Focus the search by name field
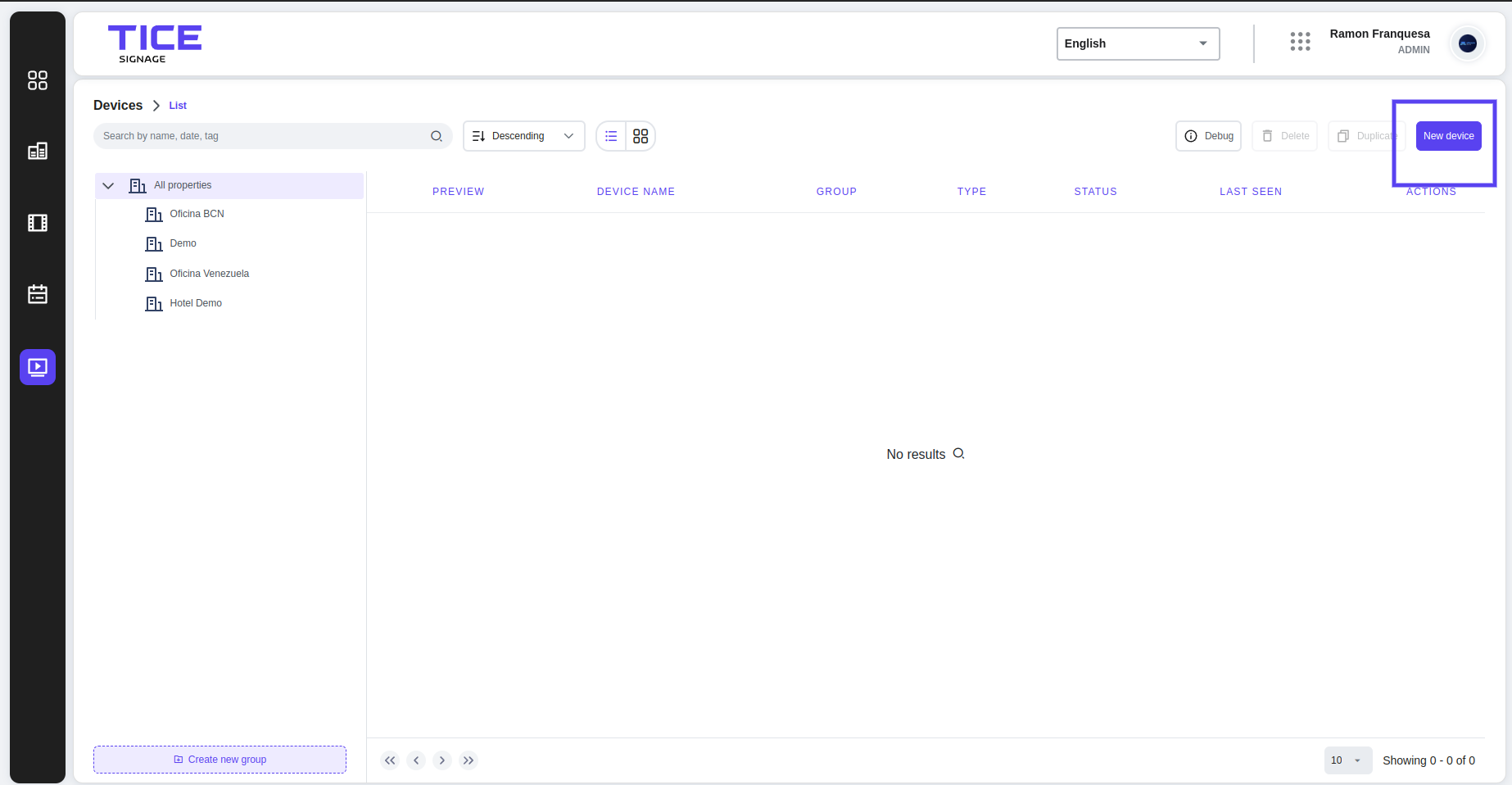 tap(262, 136)
